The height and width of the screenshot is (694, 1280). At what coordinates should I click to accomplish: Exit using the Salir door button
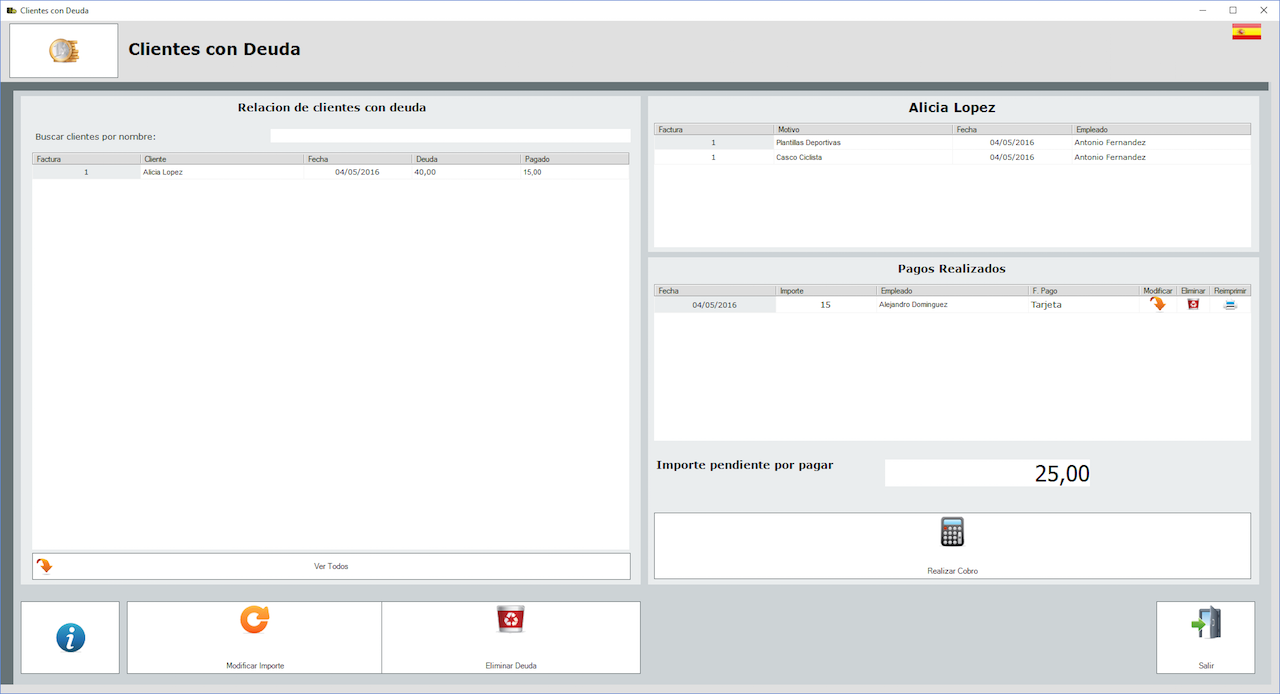[x=1205, y=637]
